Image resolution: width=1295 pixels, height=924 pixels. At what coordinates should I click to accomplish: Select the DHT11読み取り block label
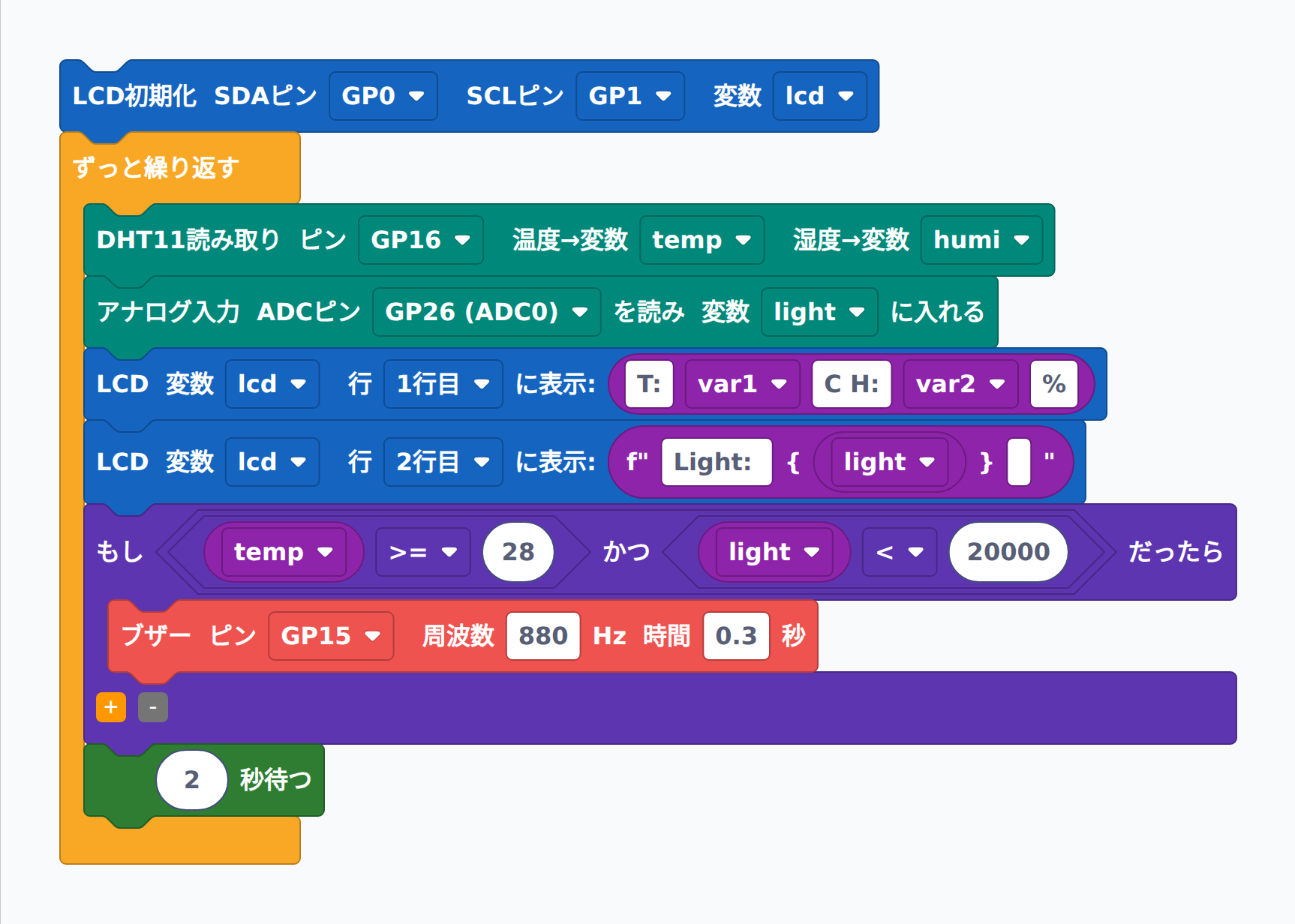(188, 240)
